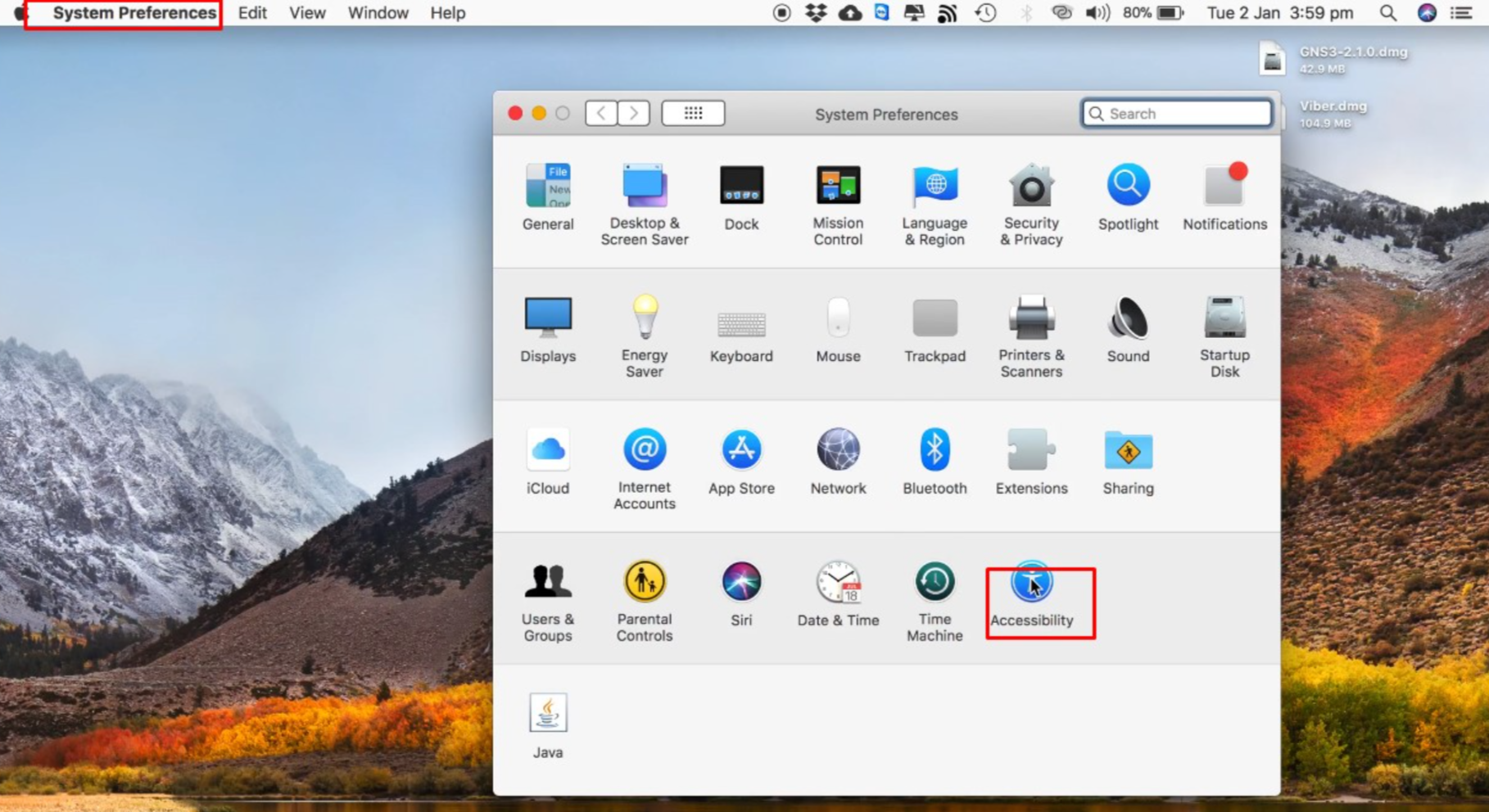Open the View menu
The image size is (1489, 812).
click(306, 13)
